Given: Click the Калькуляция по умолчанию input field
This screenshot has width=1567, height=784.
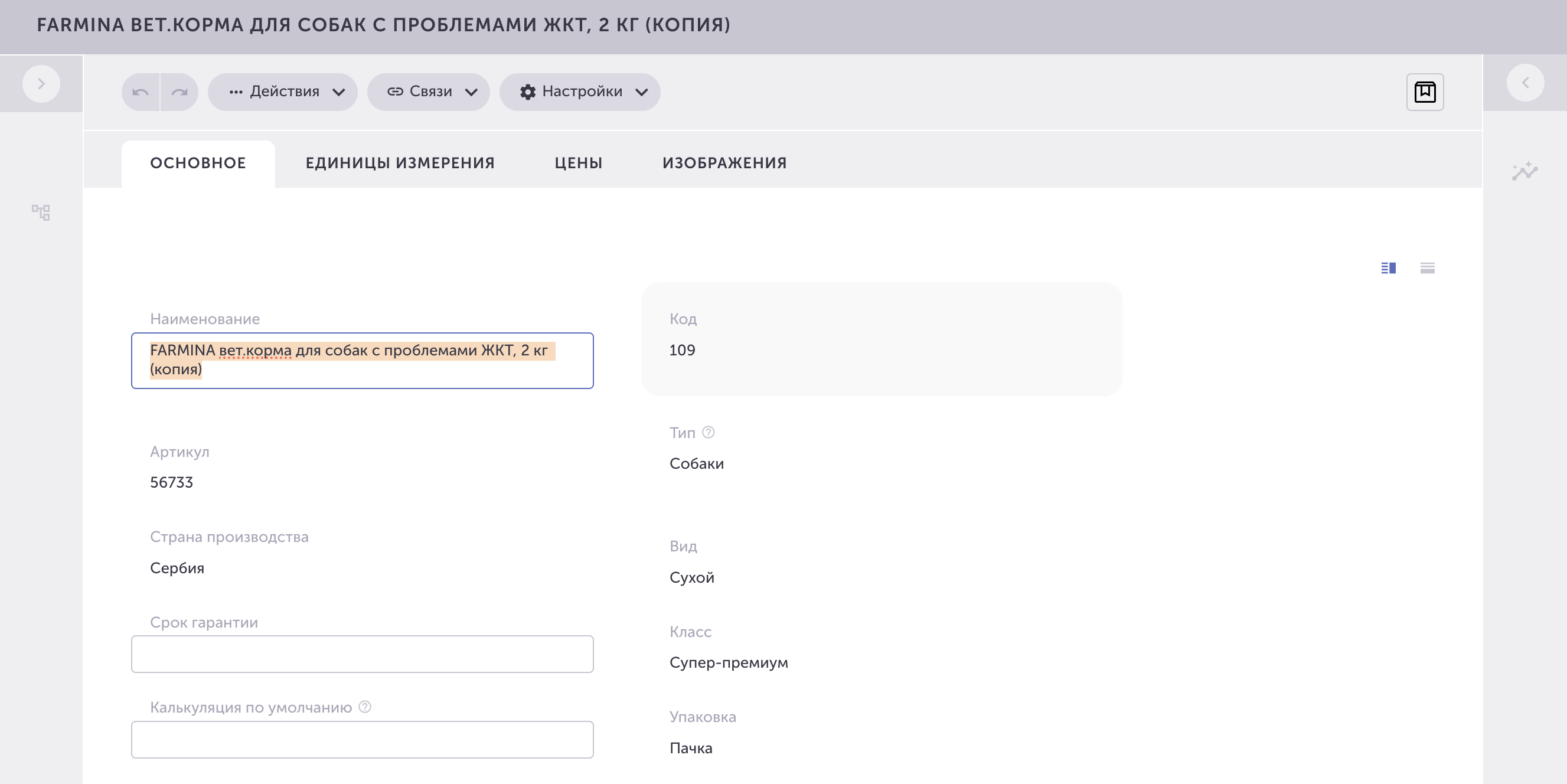Looking at the screenshot, I should click(363, 740).
